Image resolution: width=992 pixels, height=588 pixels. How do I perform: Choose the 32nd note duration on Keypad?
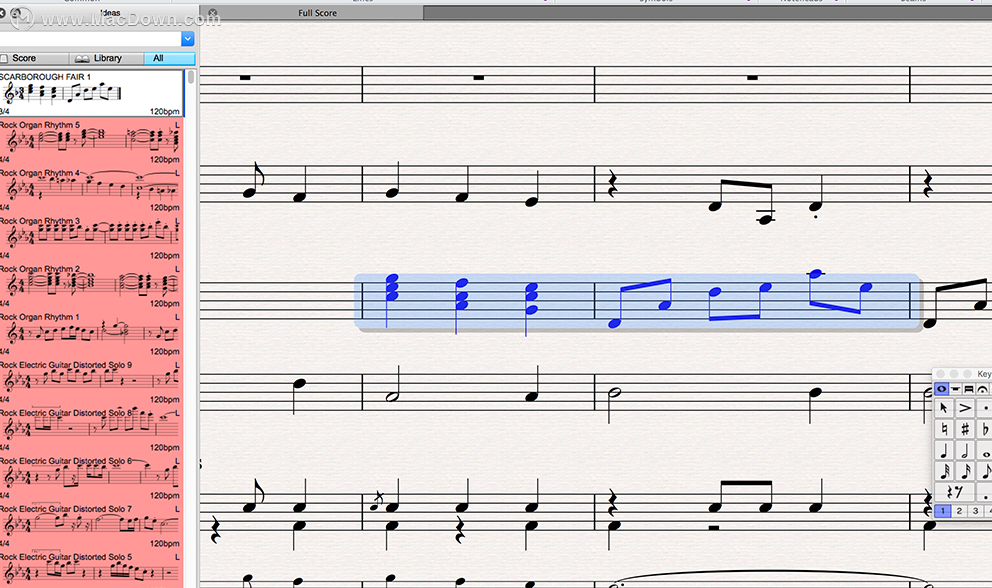[944, 472]
